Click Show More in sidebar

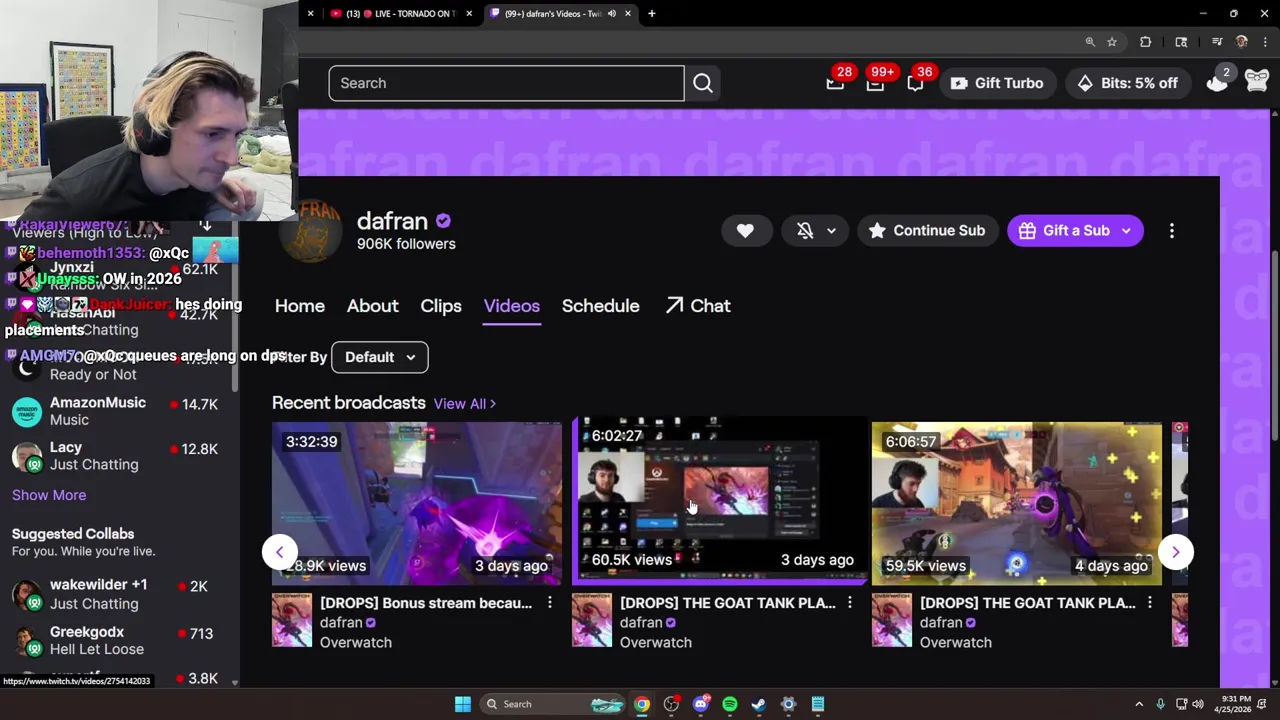(x=49, y=495)
